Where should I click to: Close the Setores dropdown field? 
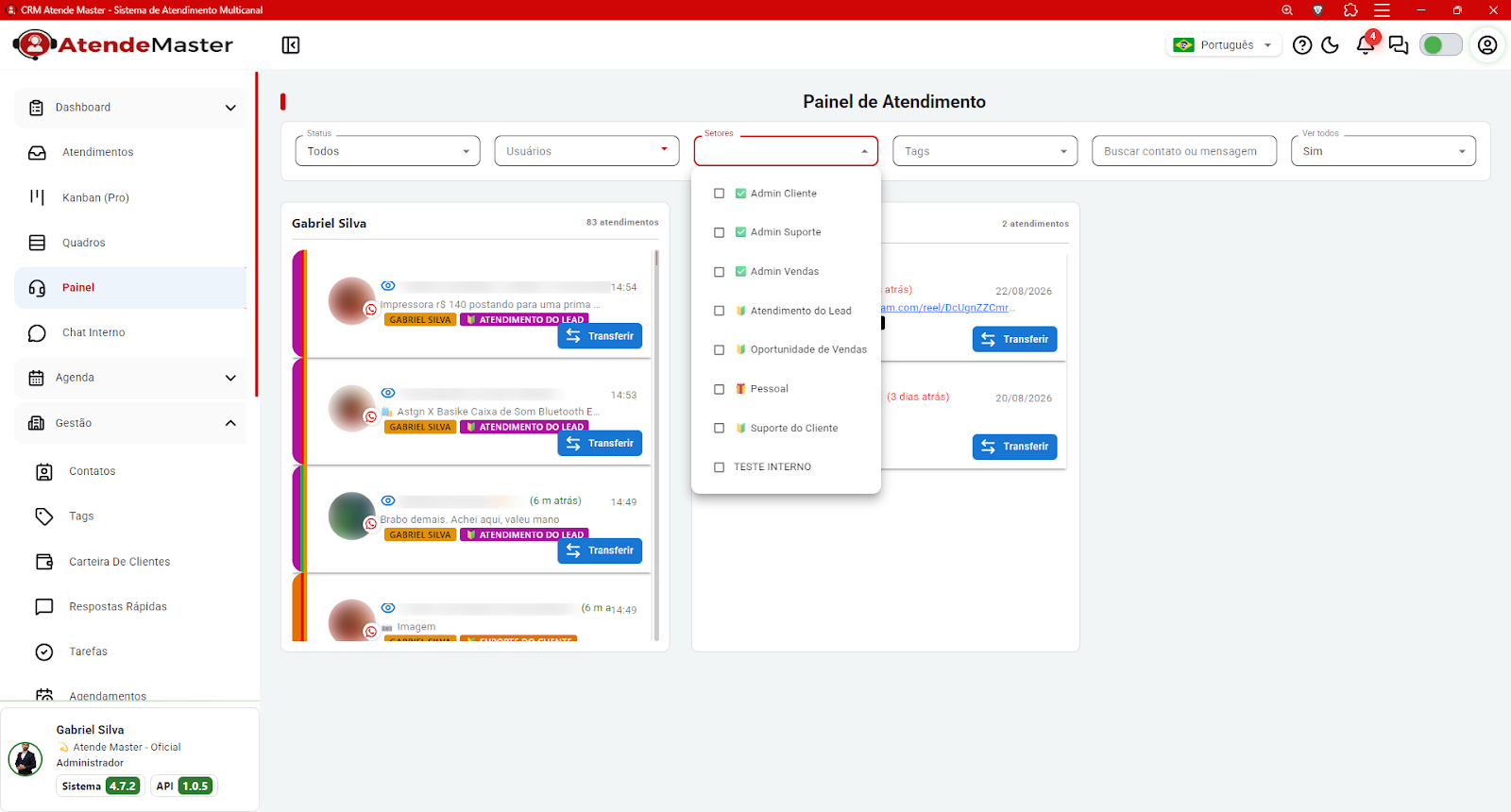pos(786,151)
